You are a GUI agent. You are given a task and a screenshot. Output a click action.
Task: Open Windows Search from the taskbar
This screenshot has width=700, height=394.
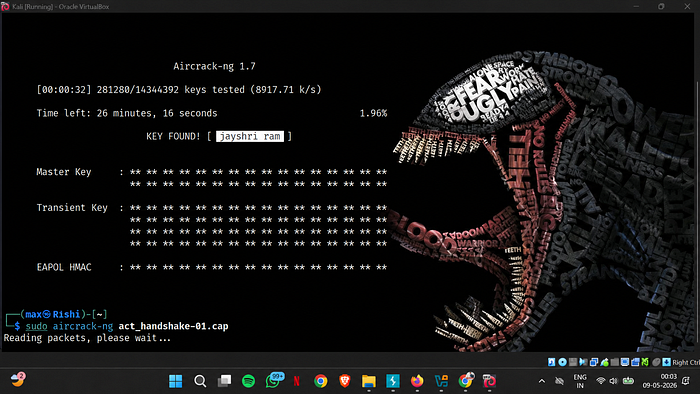(200, 381)
